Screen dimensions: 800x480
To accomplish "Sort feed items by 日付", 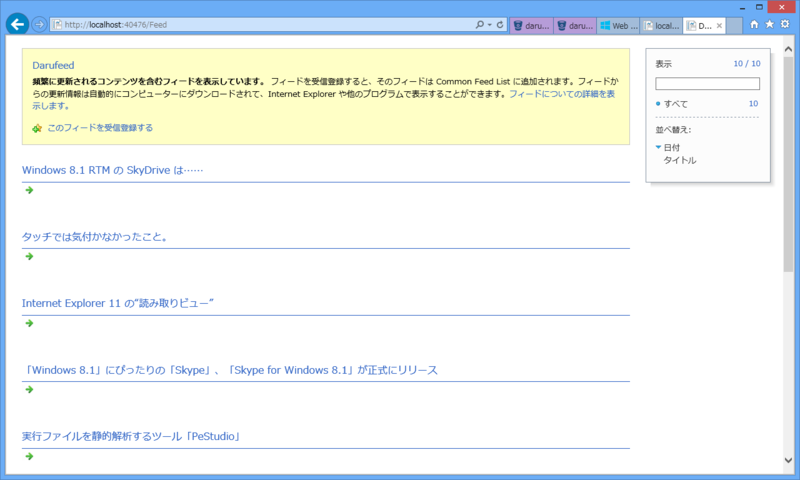I will point(671,147).
